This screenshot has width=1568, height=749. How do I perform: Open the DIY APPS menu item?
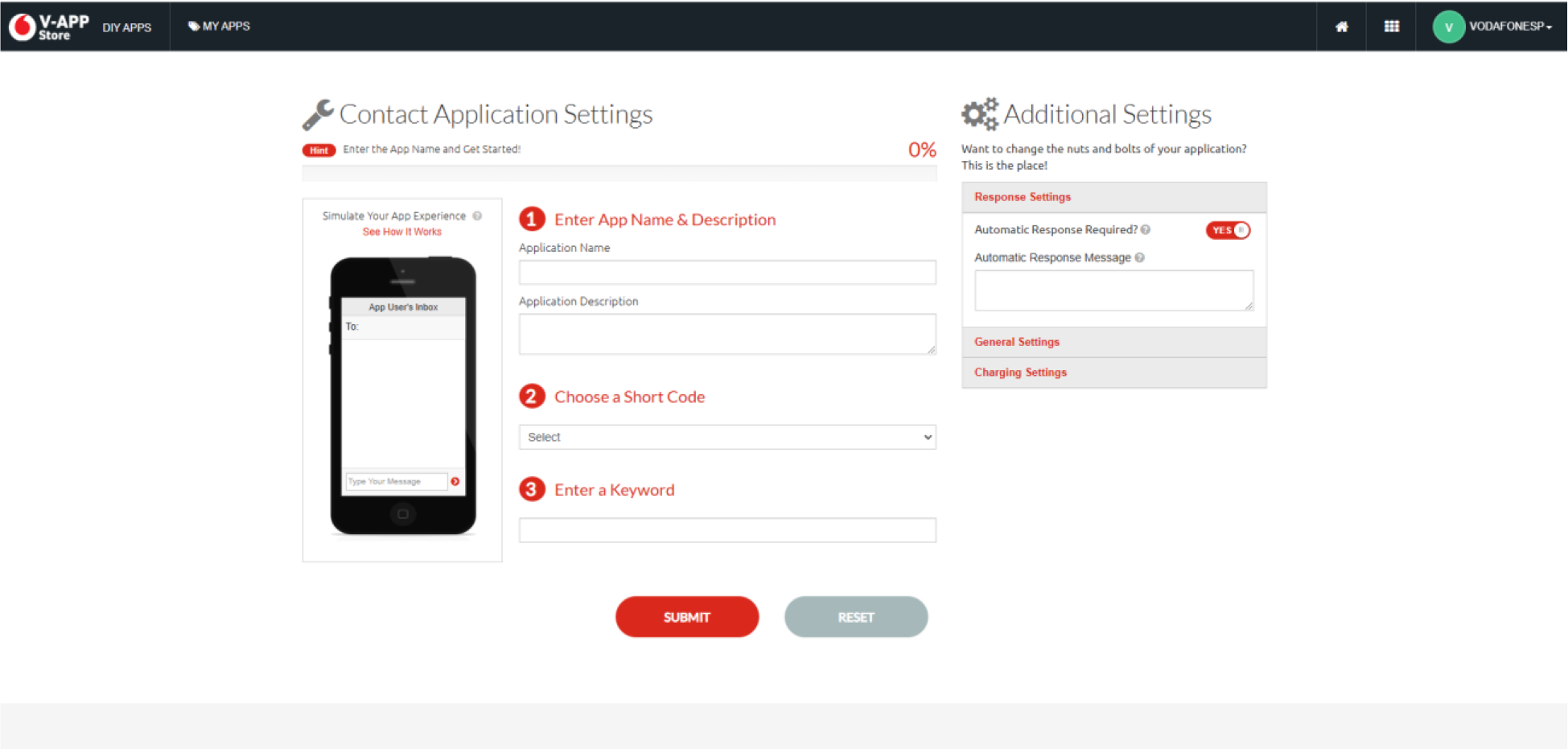tap(127, 27)
